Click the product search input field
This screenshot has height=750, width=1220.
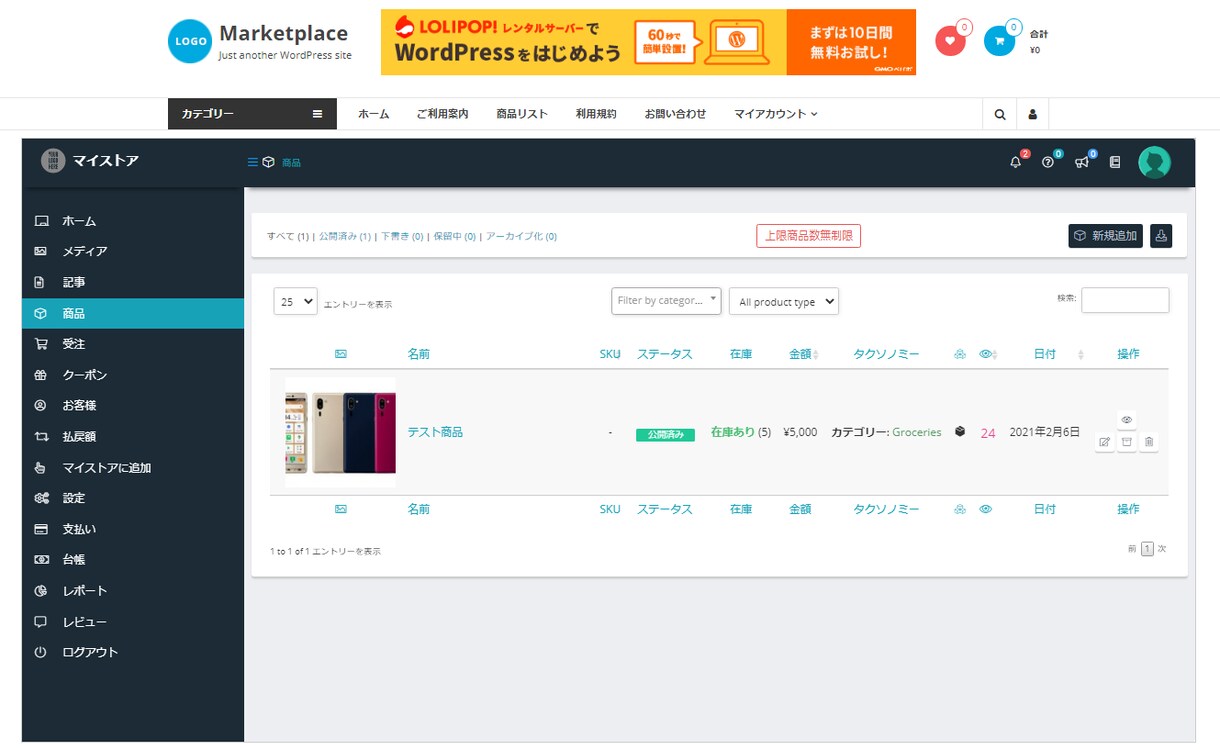tap(1125, 300)
